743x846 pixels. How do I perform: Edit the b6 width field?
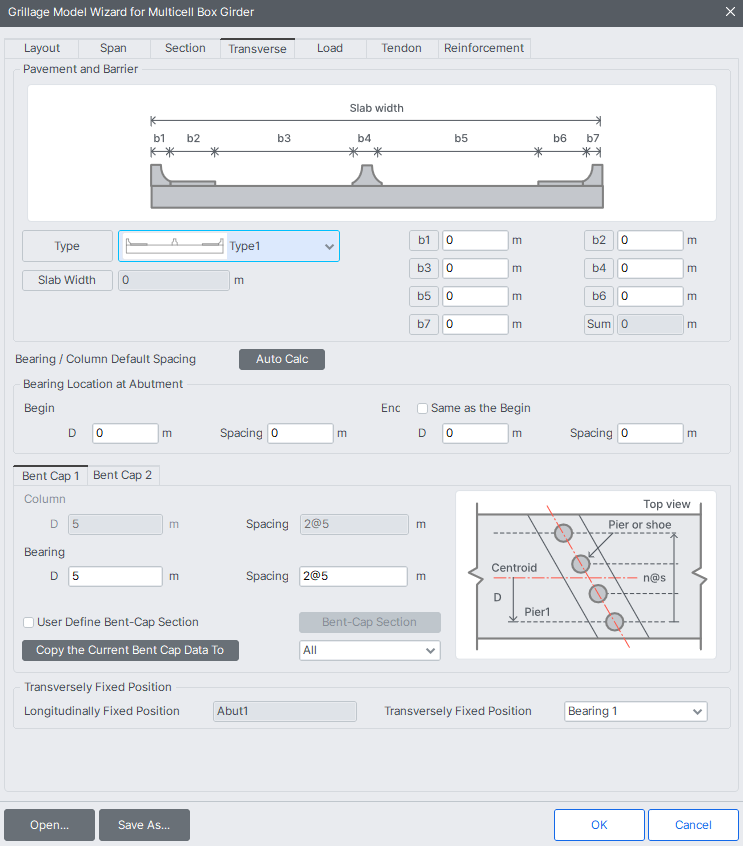click(x=650, y=296)
